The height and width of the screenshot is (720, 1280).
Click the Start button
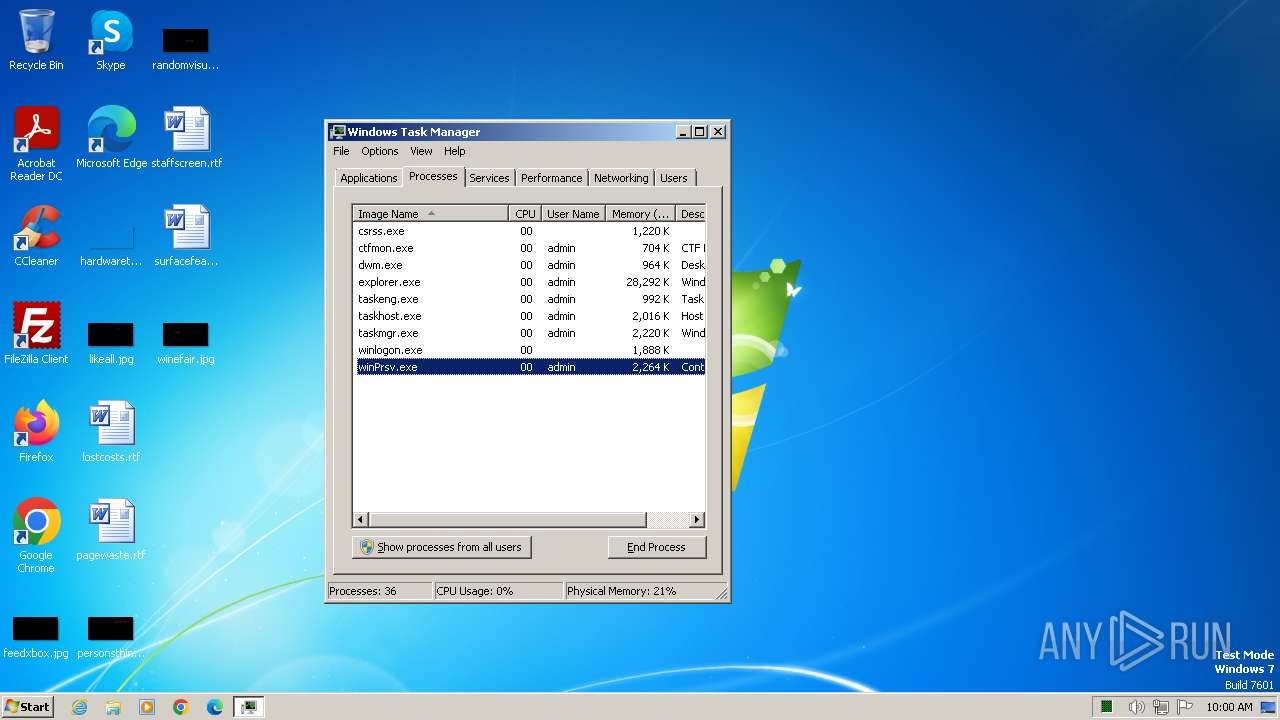(x=28, y=707)
